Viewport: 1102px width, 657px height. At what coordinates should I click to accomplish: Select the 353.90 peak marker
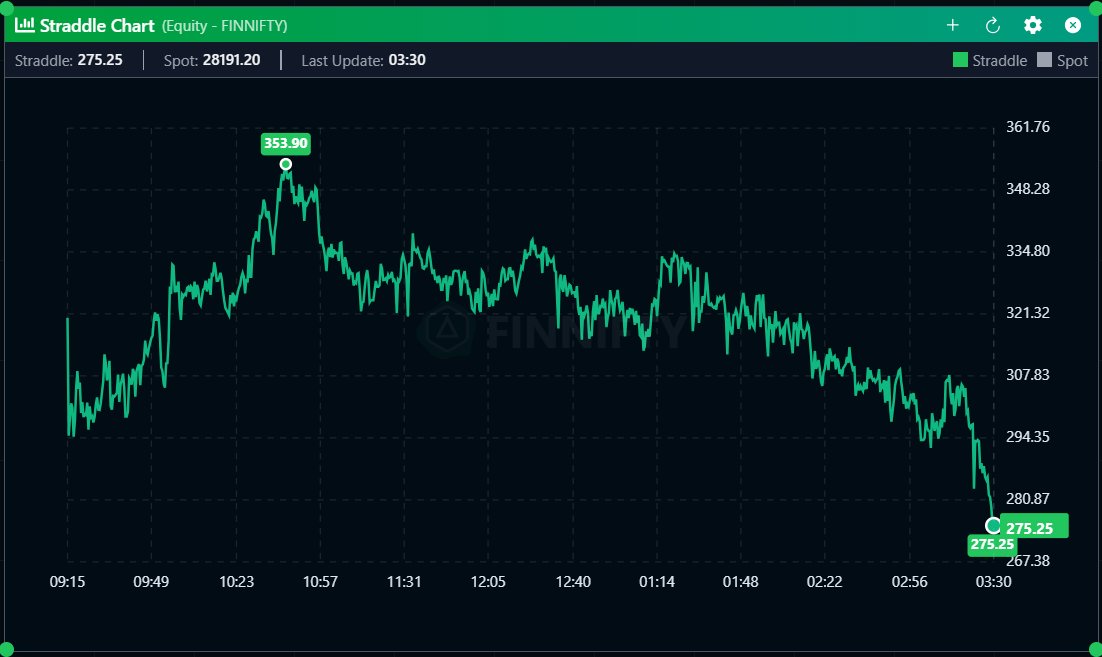pyautogui.click(x=285, y=164)
